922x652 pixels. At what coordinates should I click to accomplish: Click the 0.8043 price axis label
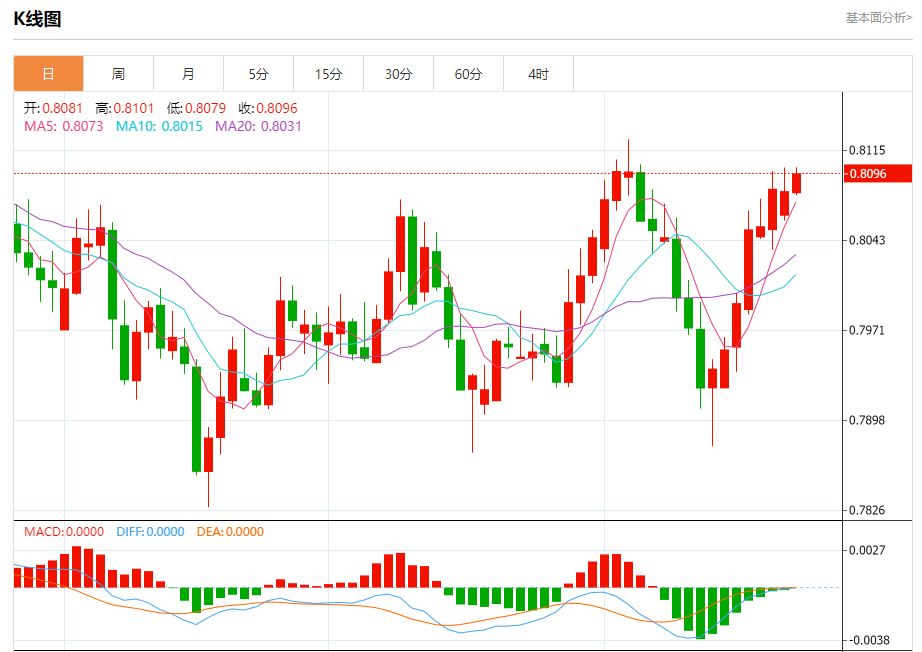(867, 240)
